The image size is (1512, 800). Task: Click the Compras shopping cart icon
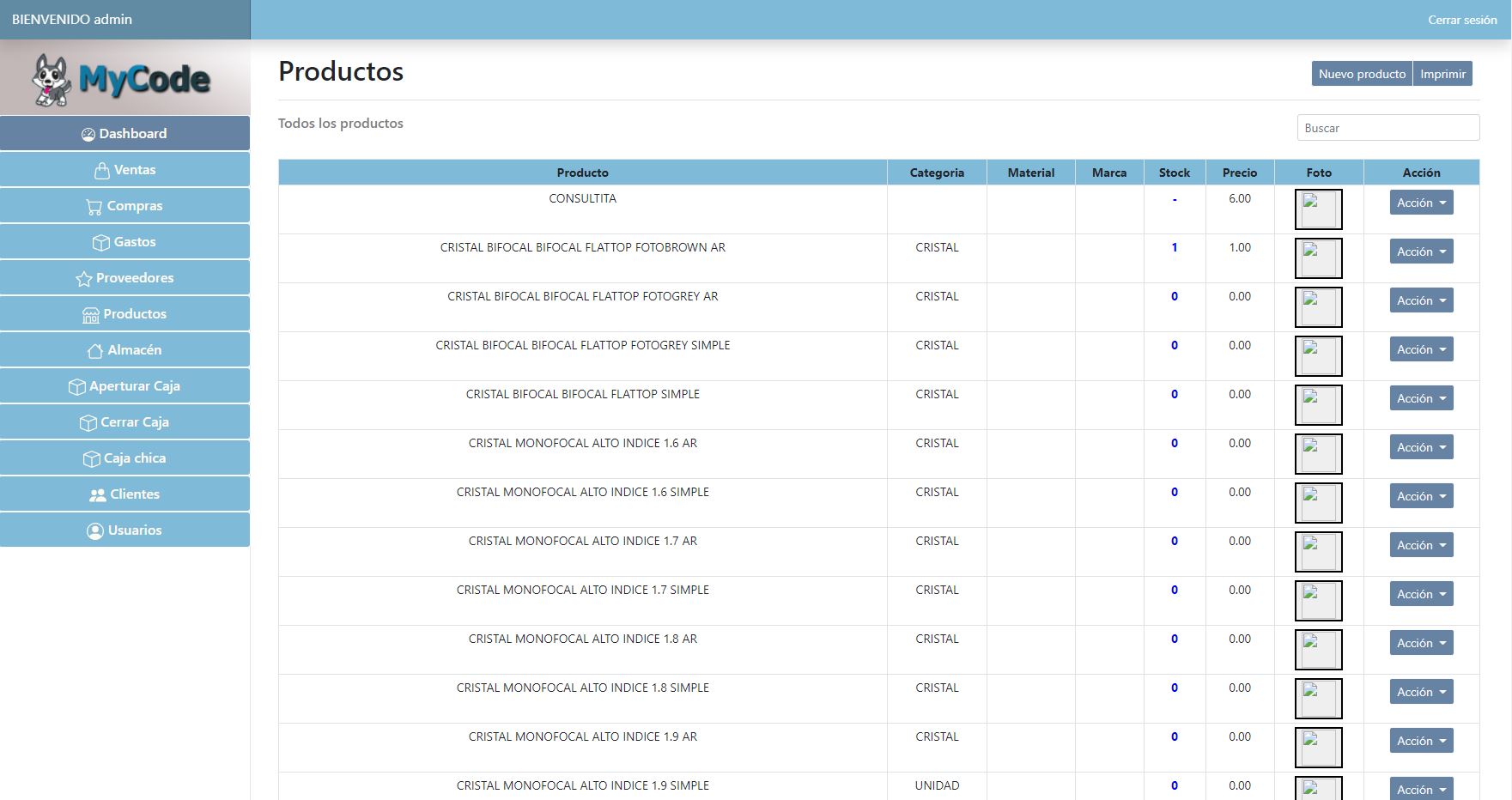point(94,207)
